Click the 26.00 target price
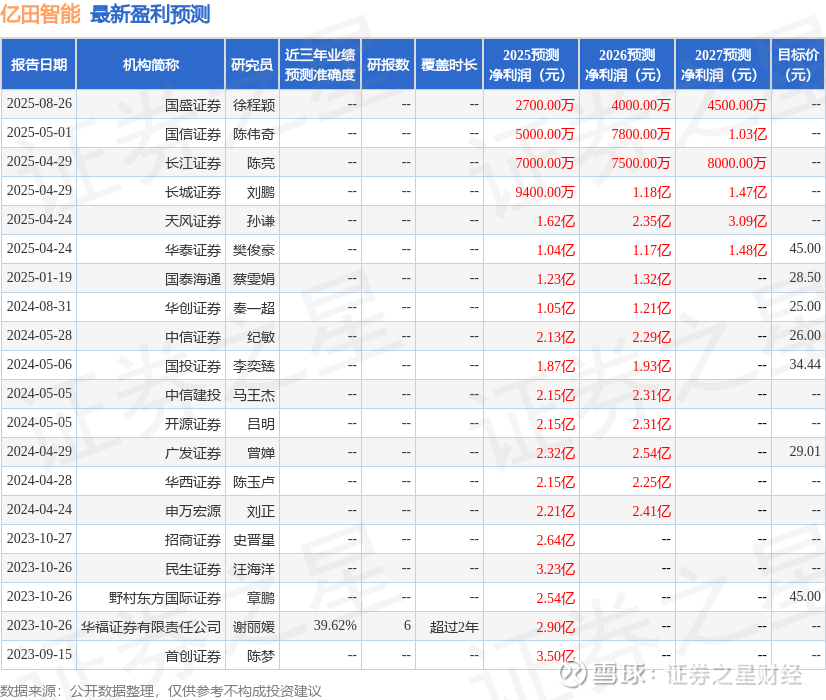This screenshot has width=826, height=700. point(805,335)
